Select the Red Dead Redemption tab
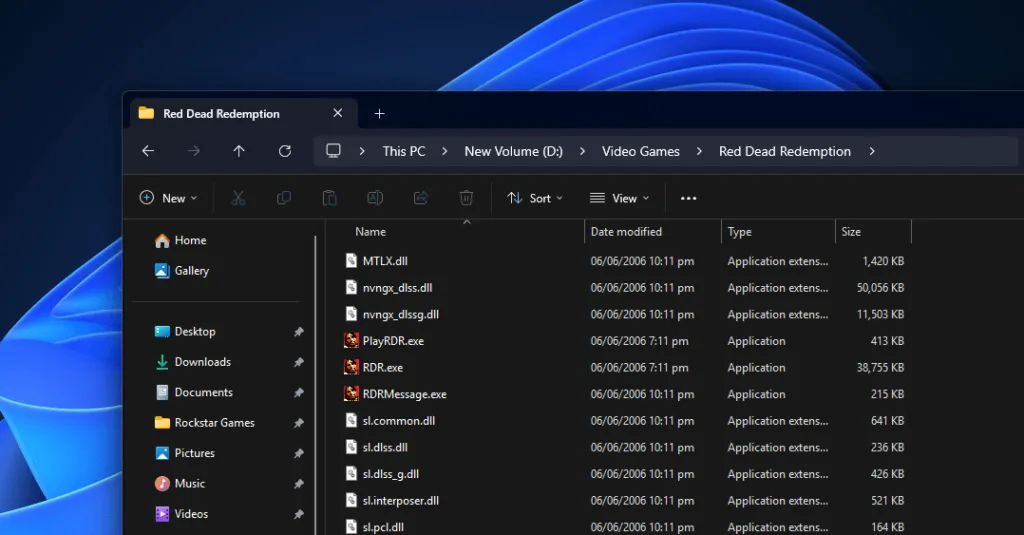Image resolution: width=1024 pixels, height=535 pixels. [x=244, y=114]
